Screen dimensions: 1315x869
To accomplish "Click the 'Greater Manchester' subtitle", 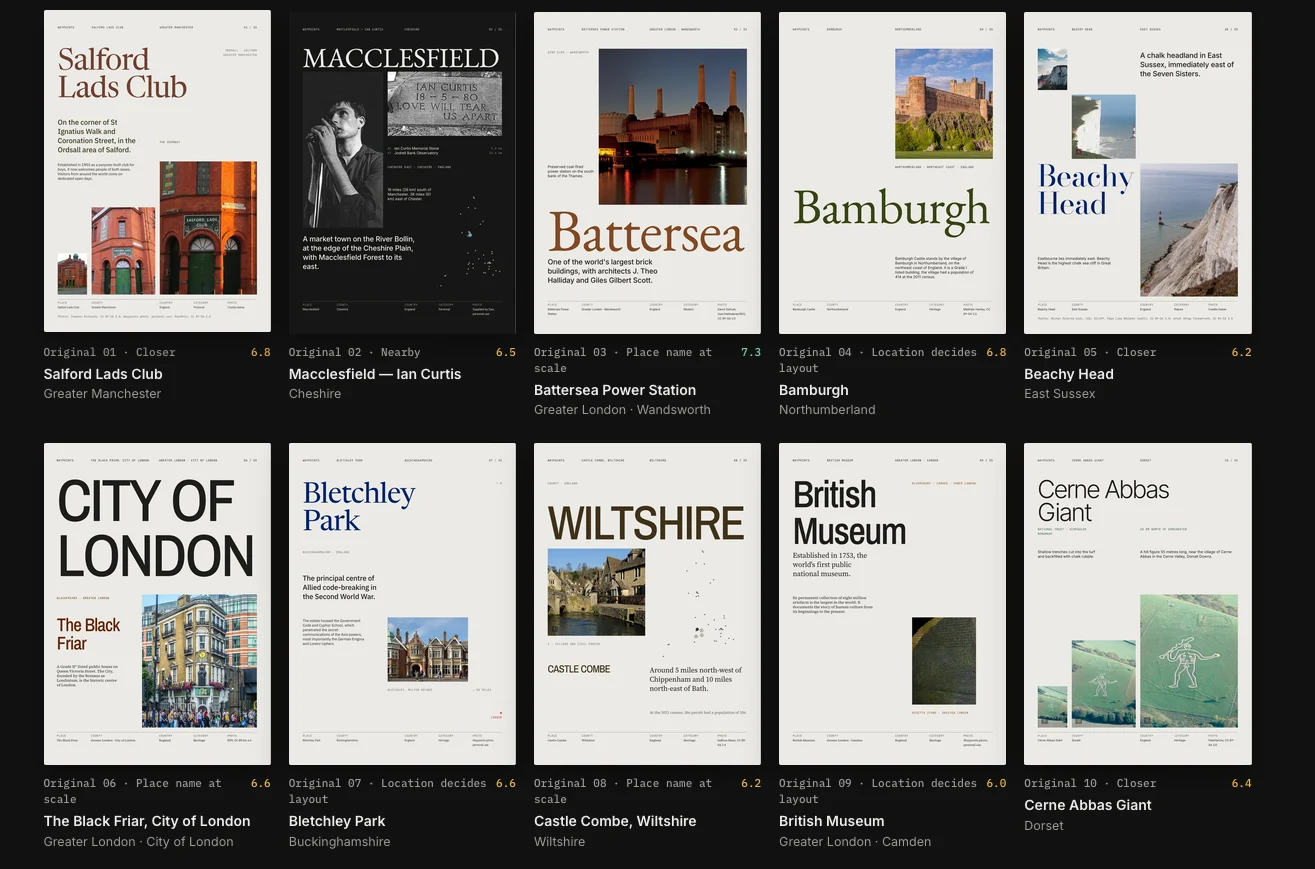I will click(102, 394).
